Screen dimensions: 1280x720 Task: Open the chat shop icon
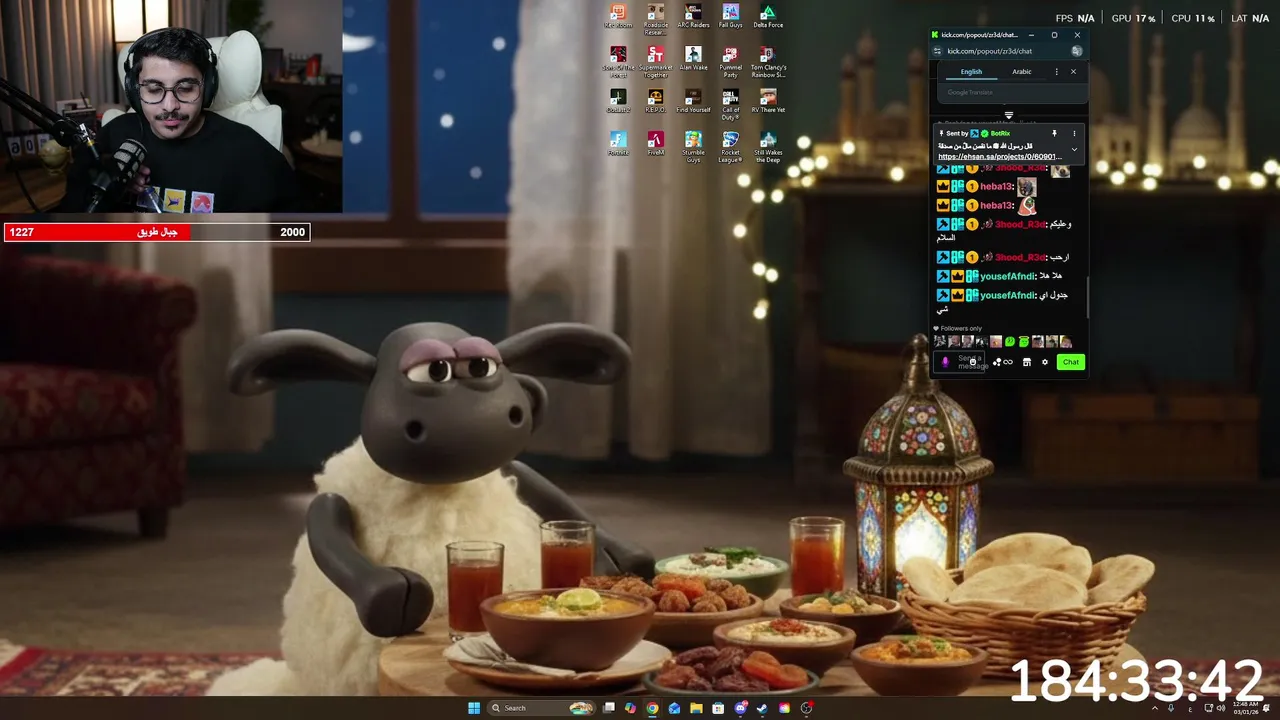click(1027, 362)
